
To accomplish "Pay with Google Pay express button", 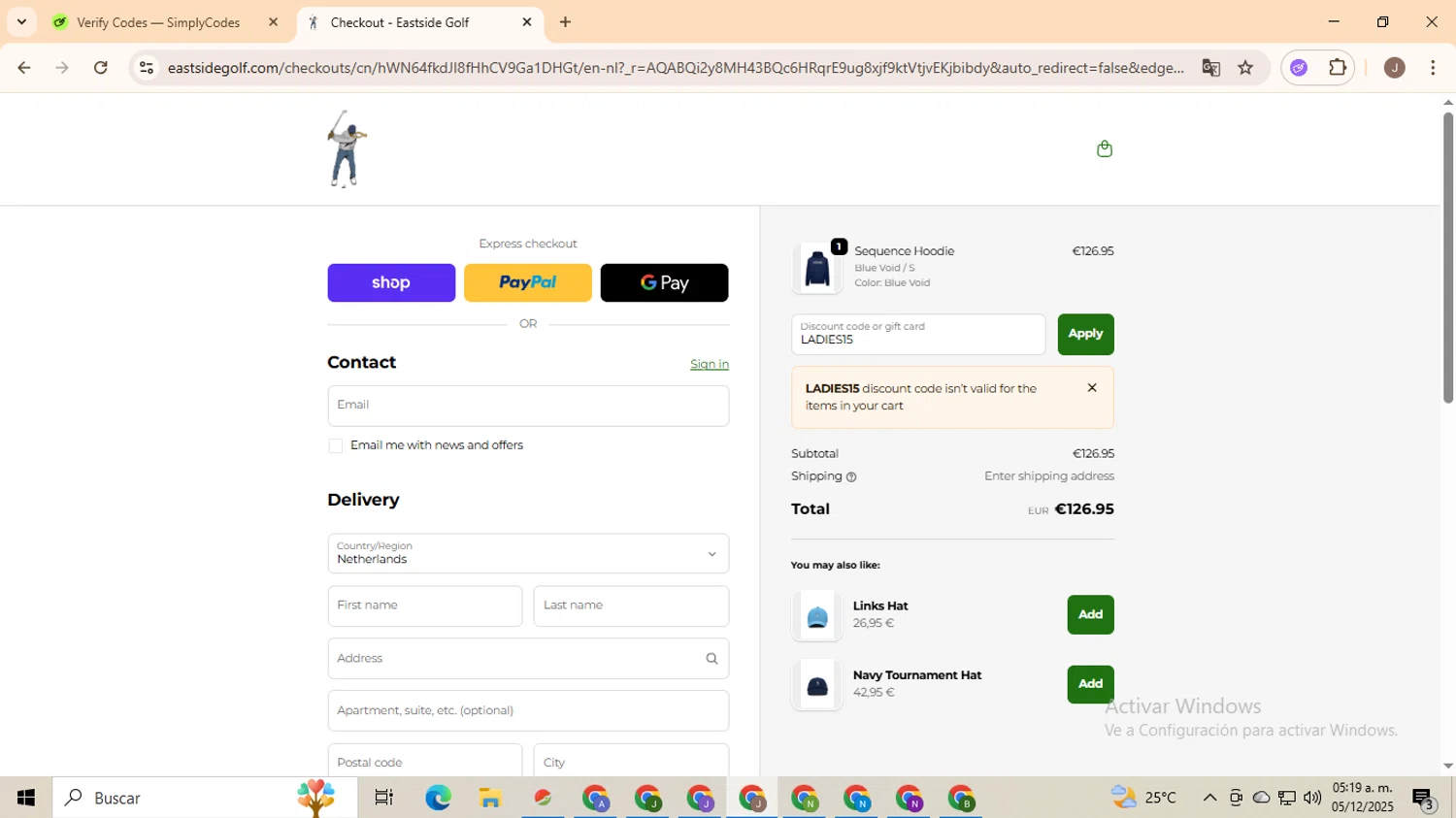I will [664, 282].
